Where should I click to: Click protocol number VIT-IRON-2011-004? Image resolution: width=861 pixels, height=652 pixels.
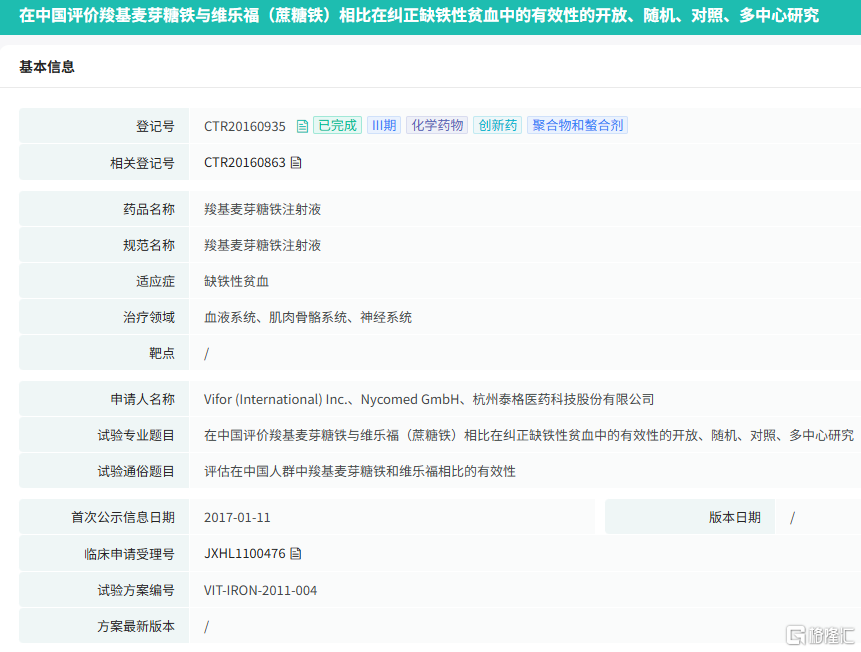tap(260, 590)
